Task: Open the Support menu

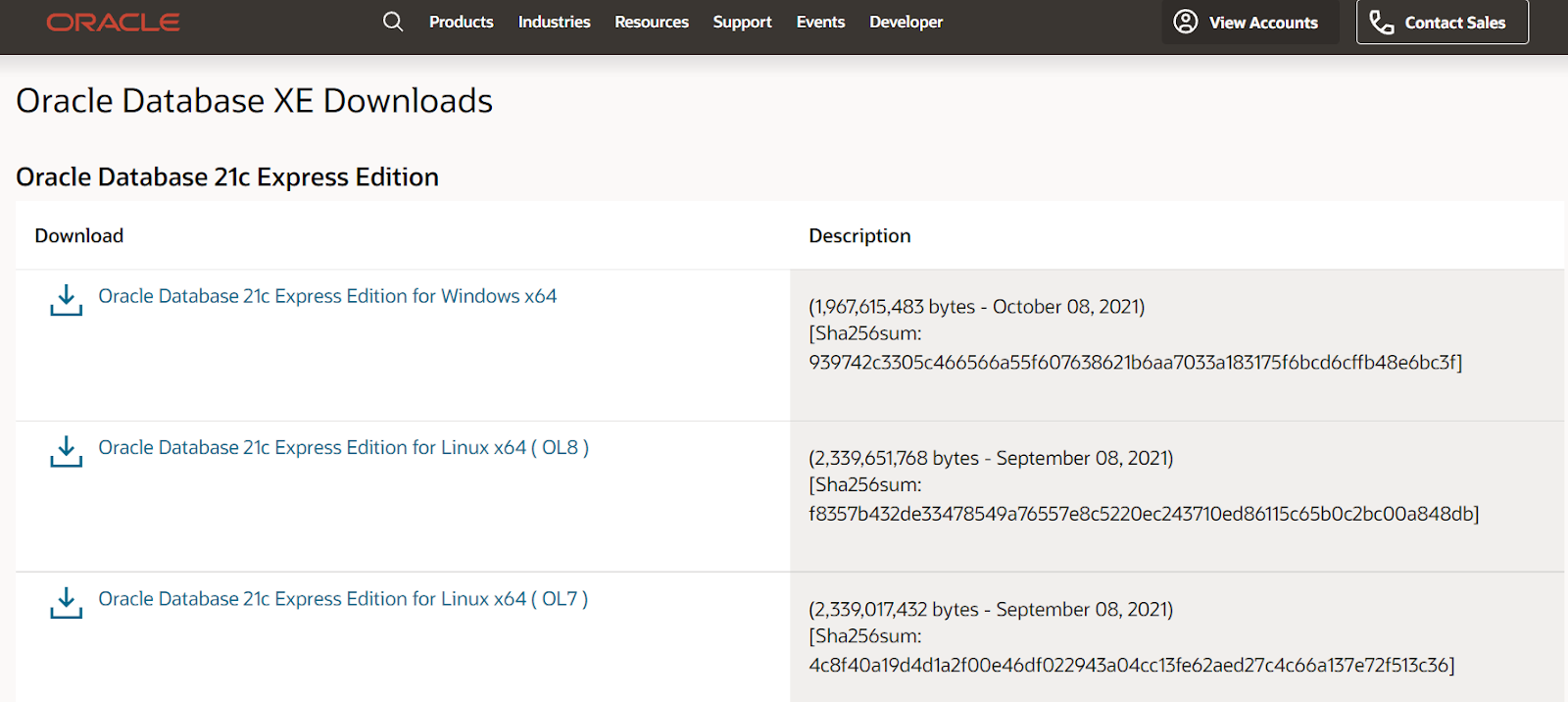Action: pos(743,22)
